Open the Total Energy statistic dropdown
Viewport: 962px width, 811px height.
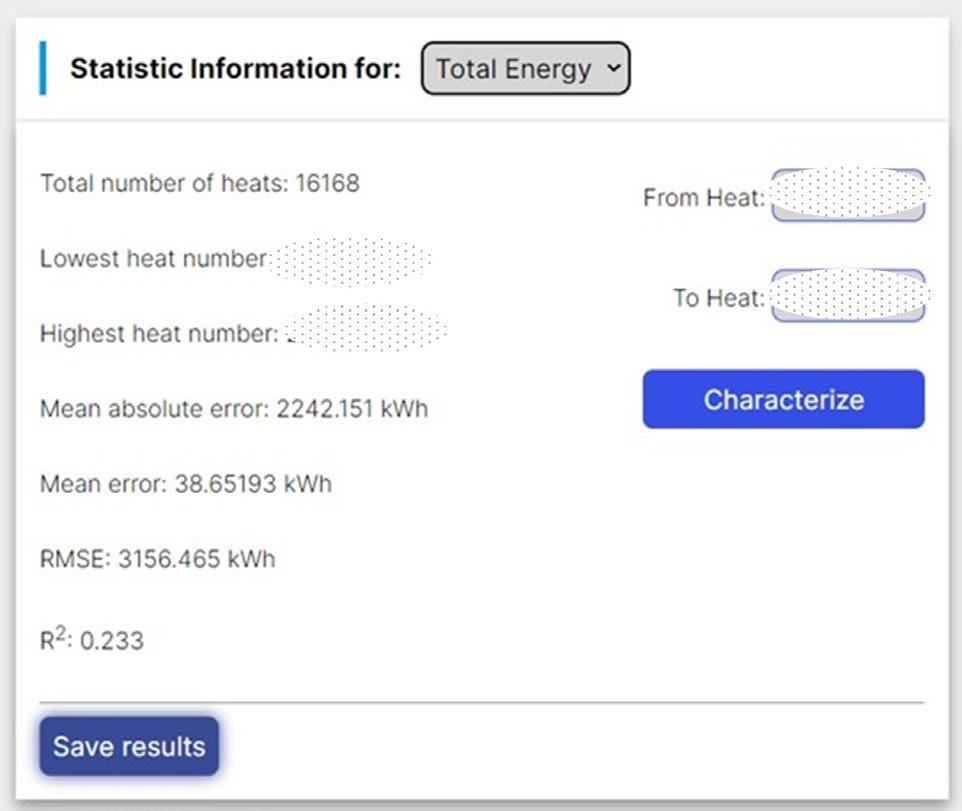[525, 69]
